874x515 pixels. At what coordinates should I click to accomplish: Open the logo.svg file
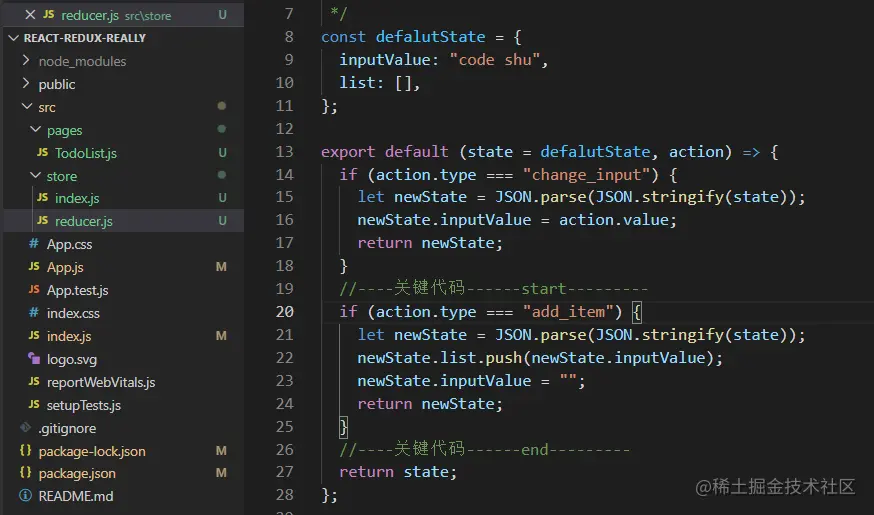71,359
